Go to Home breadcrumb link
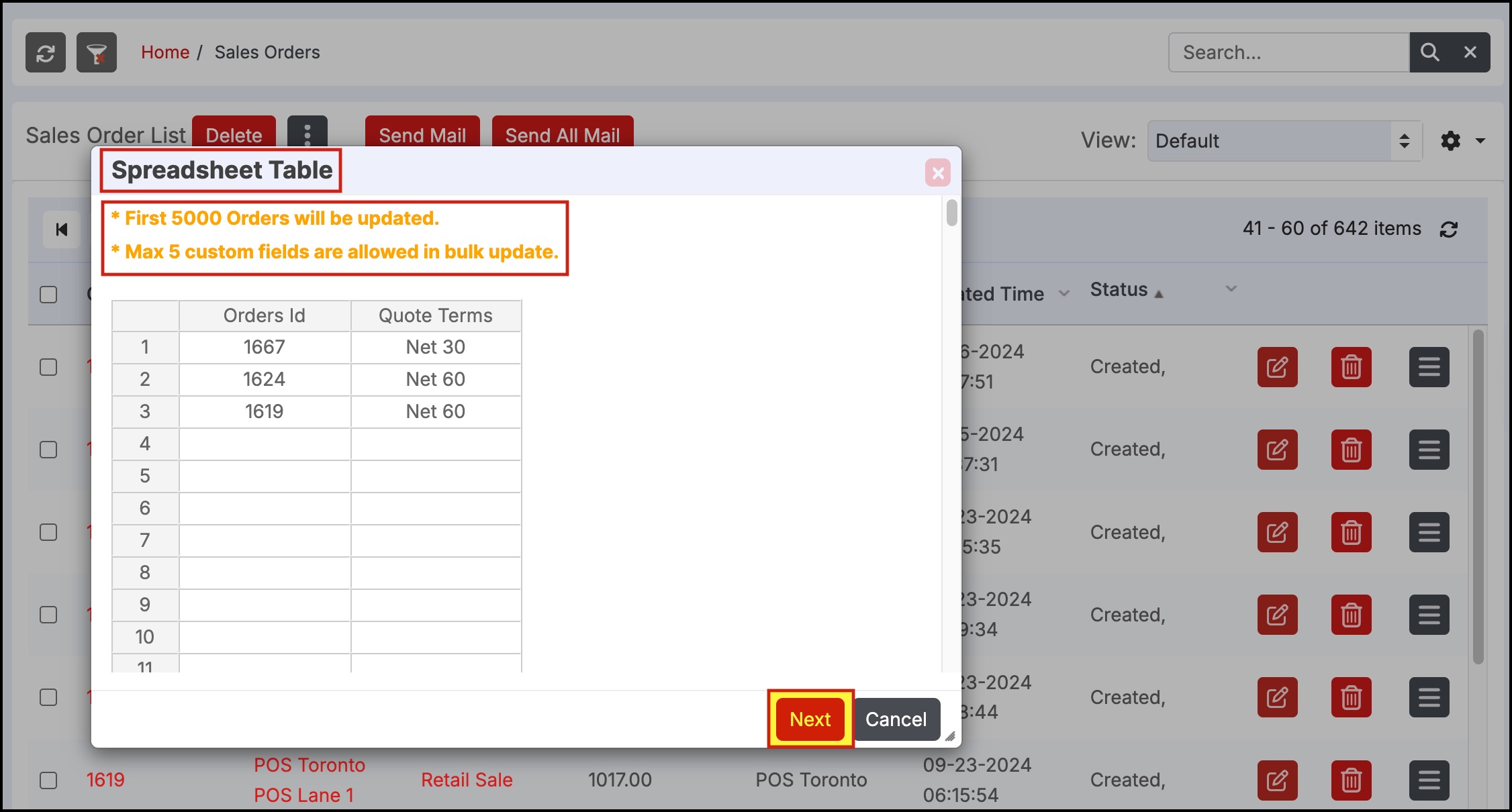Image resolution: width=1512 pixels, height=812 pixels. click(x=165, y=52)
